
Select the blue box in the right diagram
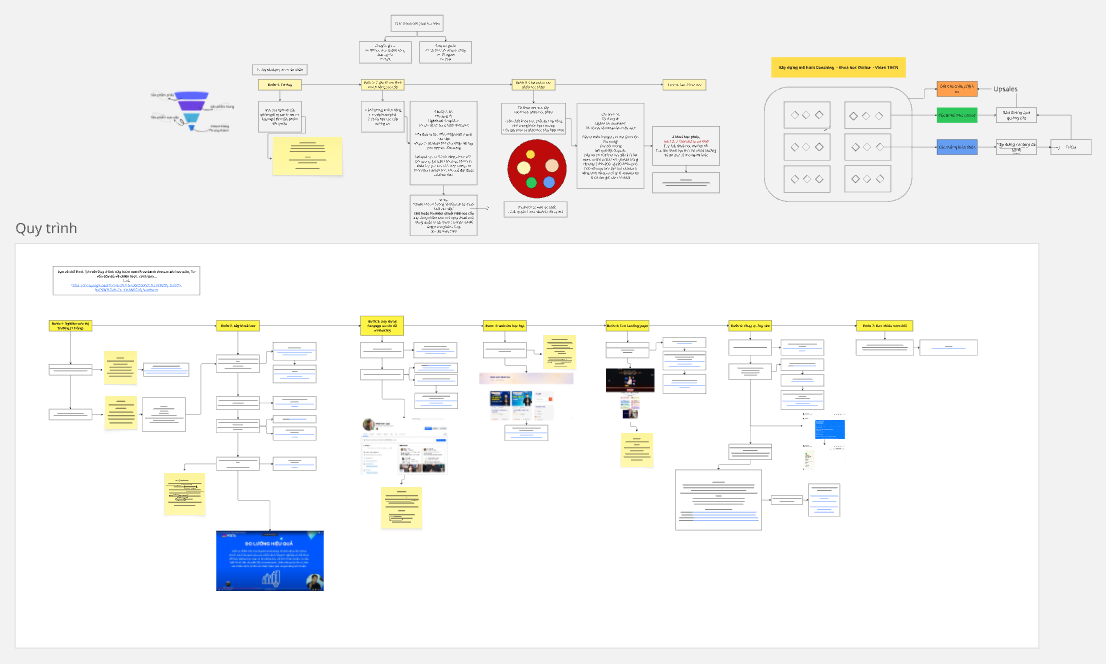[956, 147]
